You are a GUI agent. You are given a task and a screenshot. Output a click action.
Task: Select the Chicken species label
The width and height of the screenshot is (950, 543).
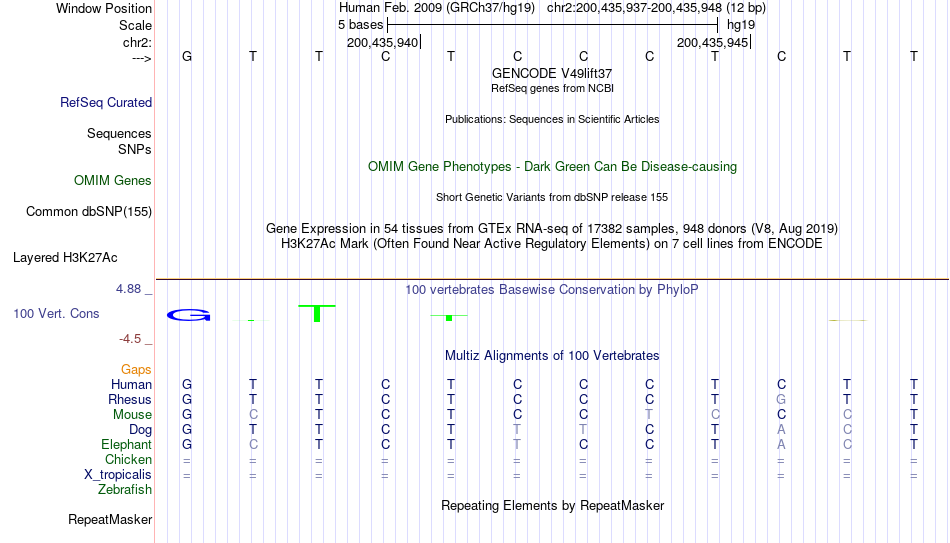[128, 459]
